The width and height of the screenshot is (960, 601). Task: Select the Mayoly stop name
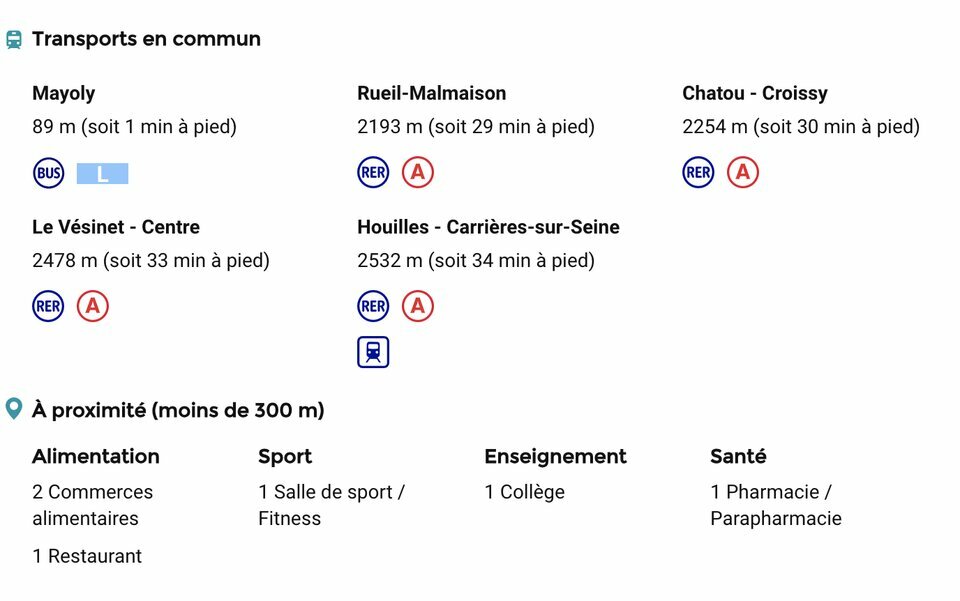click(64, 94)
